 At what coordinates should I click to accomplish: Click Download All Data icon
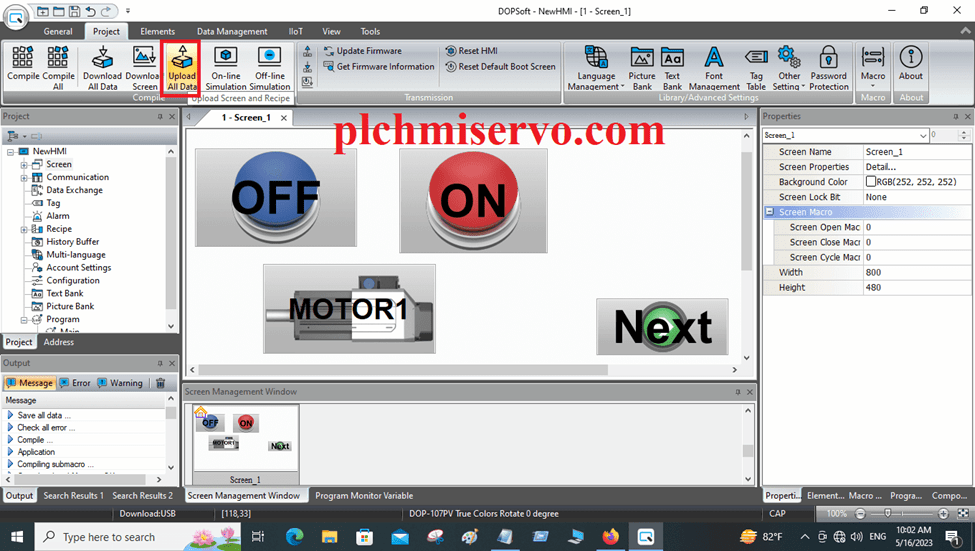tap(102, 67)
